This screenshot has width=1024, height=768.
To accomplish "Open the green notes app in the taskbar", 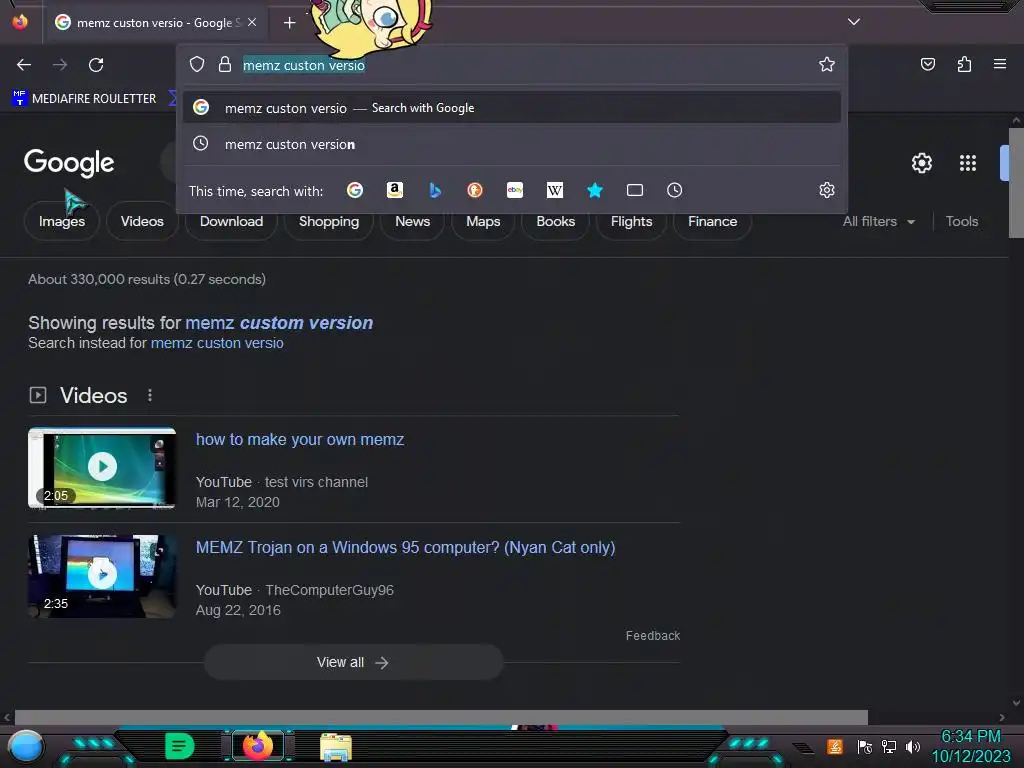I will click(179, 746).
